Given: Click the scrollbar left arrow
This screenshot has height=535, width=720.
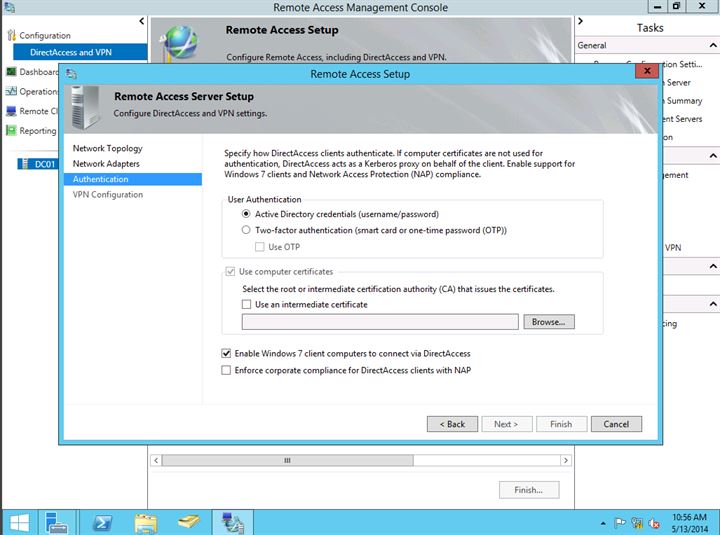Looking at the screenshot, I should [156, 460].
